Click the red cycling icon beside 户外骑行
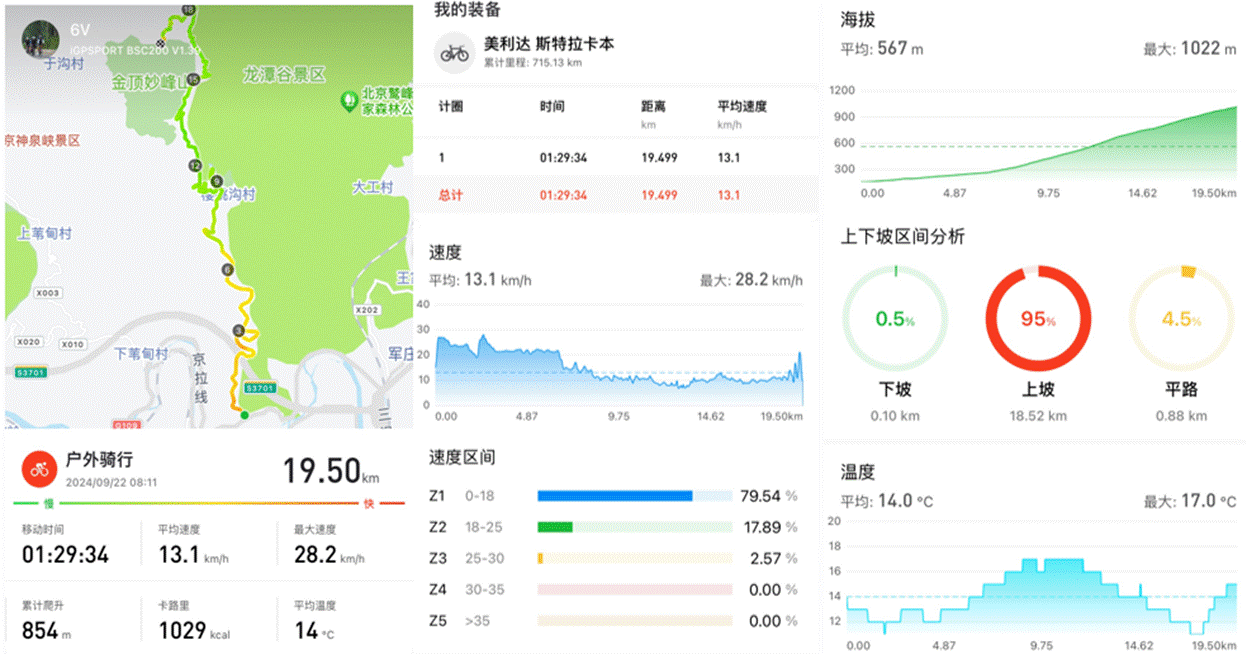This screenshot has height=654, width=1247. (x=40, y=468)
